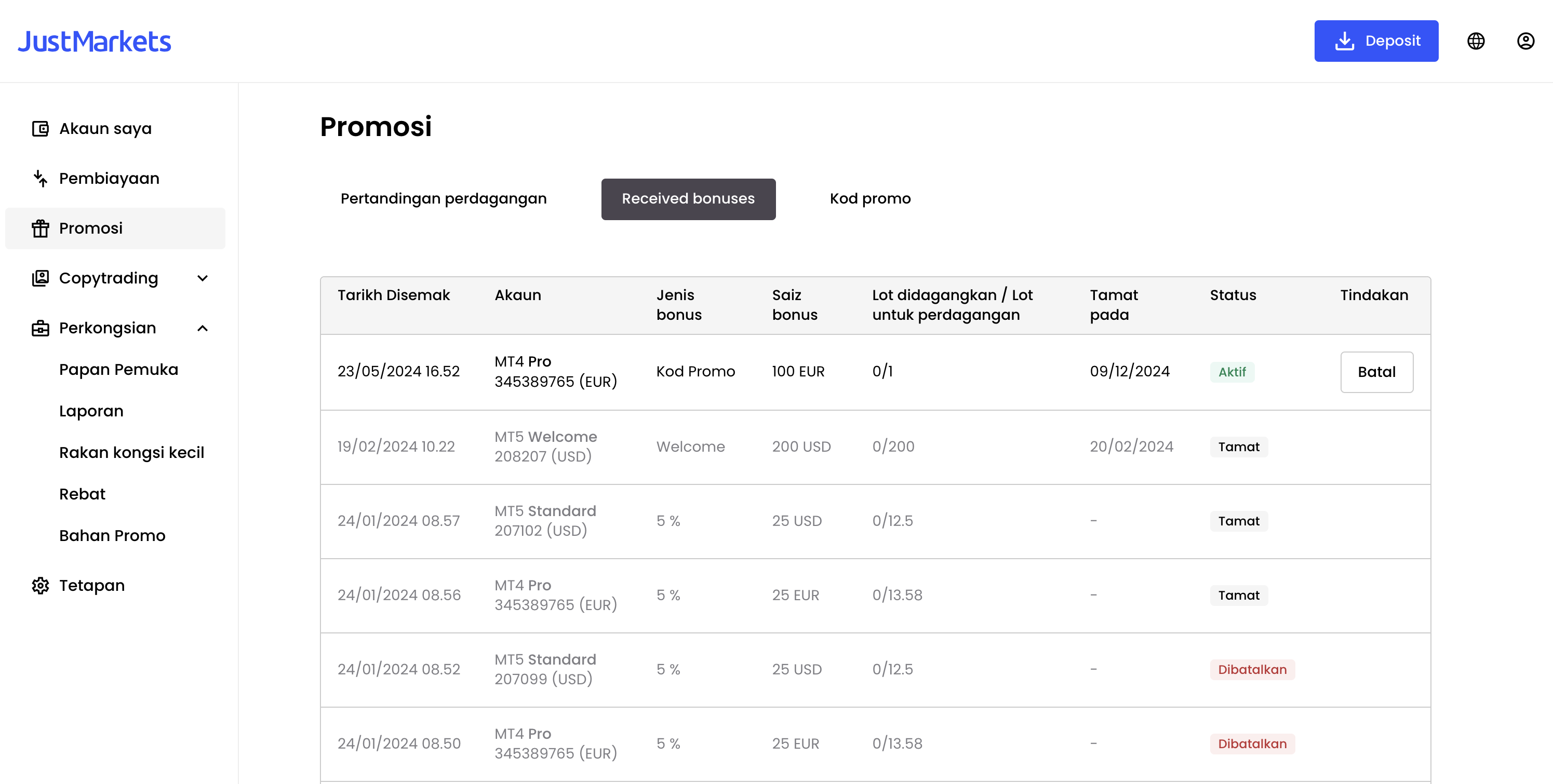Open the Kod promo tab
1553x784 pixels.
tap(870, 199)
